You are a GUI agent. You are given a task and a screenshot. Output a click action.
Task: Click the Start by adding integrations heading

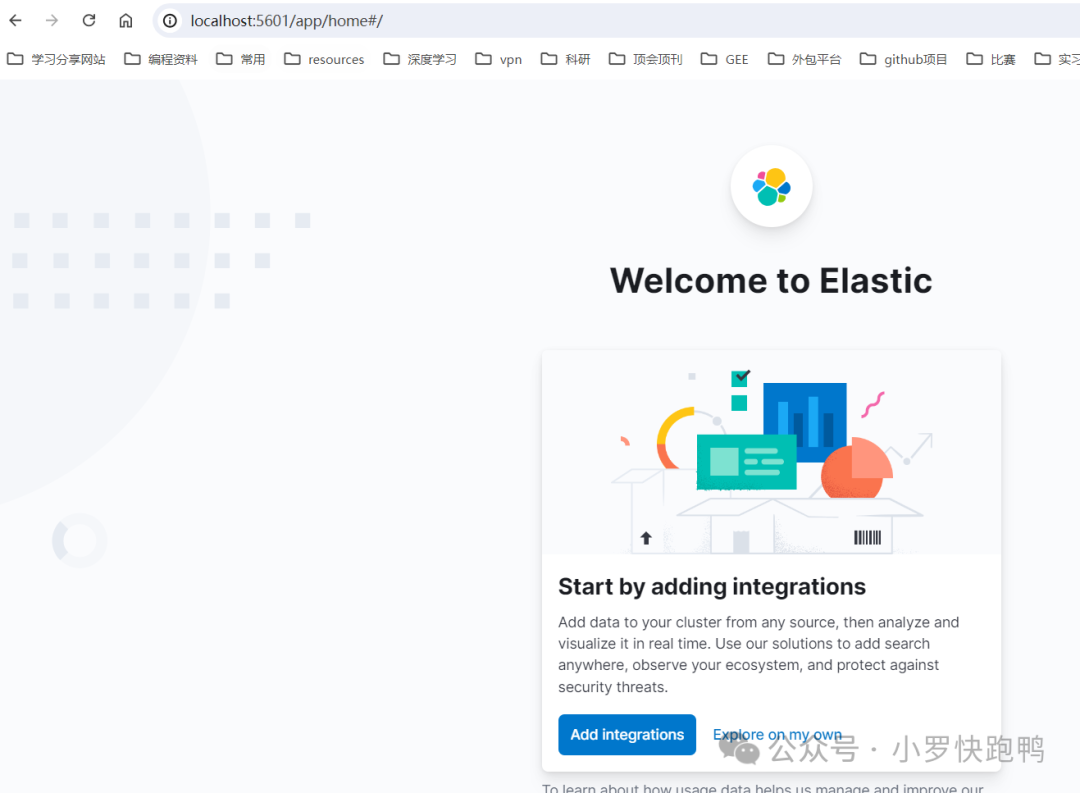coord(712,586)
